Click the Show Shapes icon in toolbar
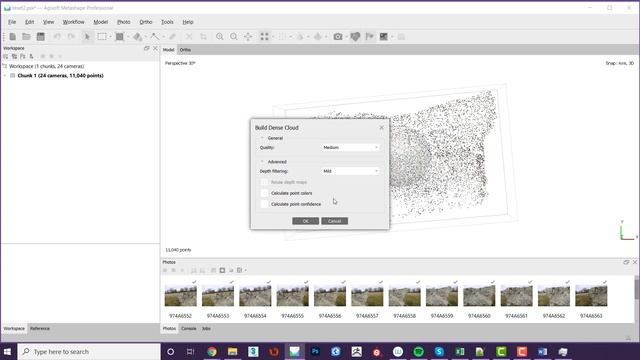This screenshot has height=360, width=640. pyautogui.click(x=356, y=37)
